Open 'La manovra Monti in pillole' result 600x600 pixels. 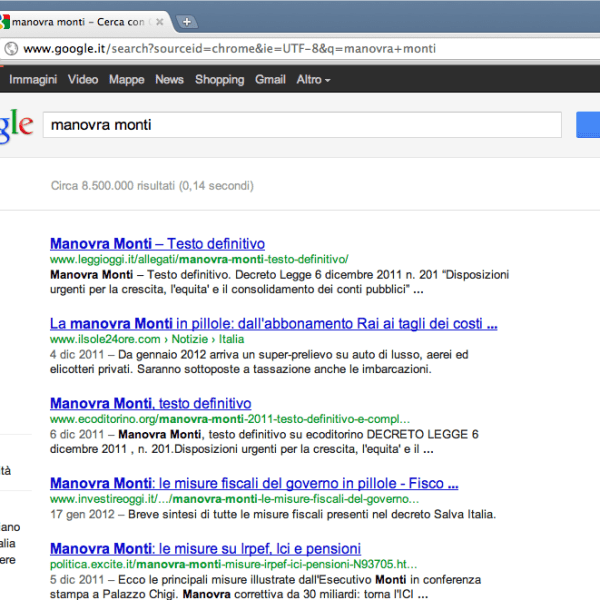tap(274, 324)
